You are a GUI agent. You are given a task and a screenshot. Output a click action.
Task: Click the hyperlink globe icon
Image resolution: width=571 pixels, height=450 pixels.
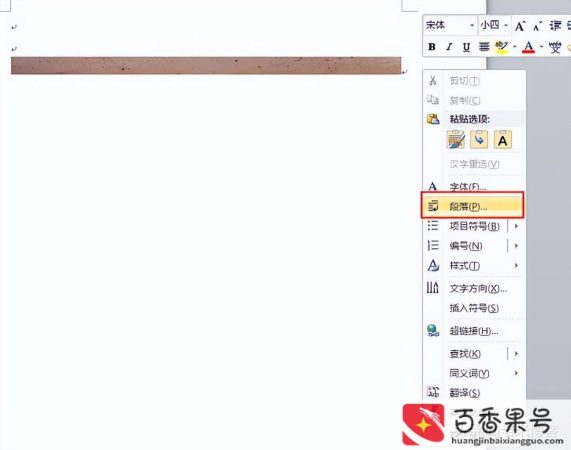433,330
